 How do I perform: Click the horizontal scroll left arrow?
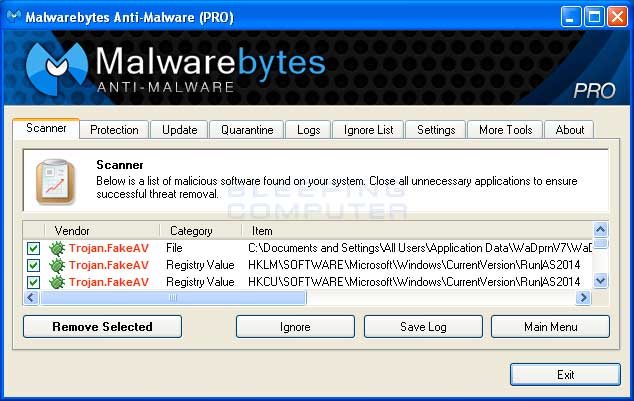pyautogui.click(x=31, y=298)
